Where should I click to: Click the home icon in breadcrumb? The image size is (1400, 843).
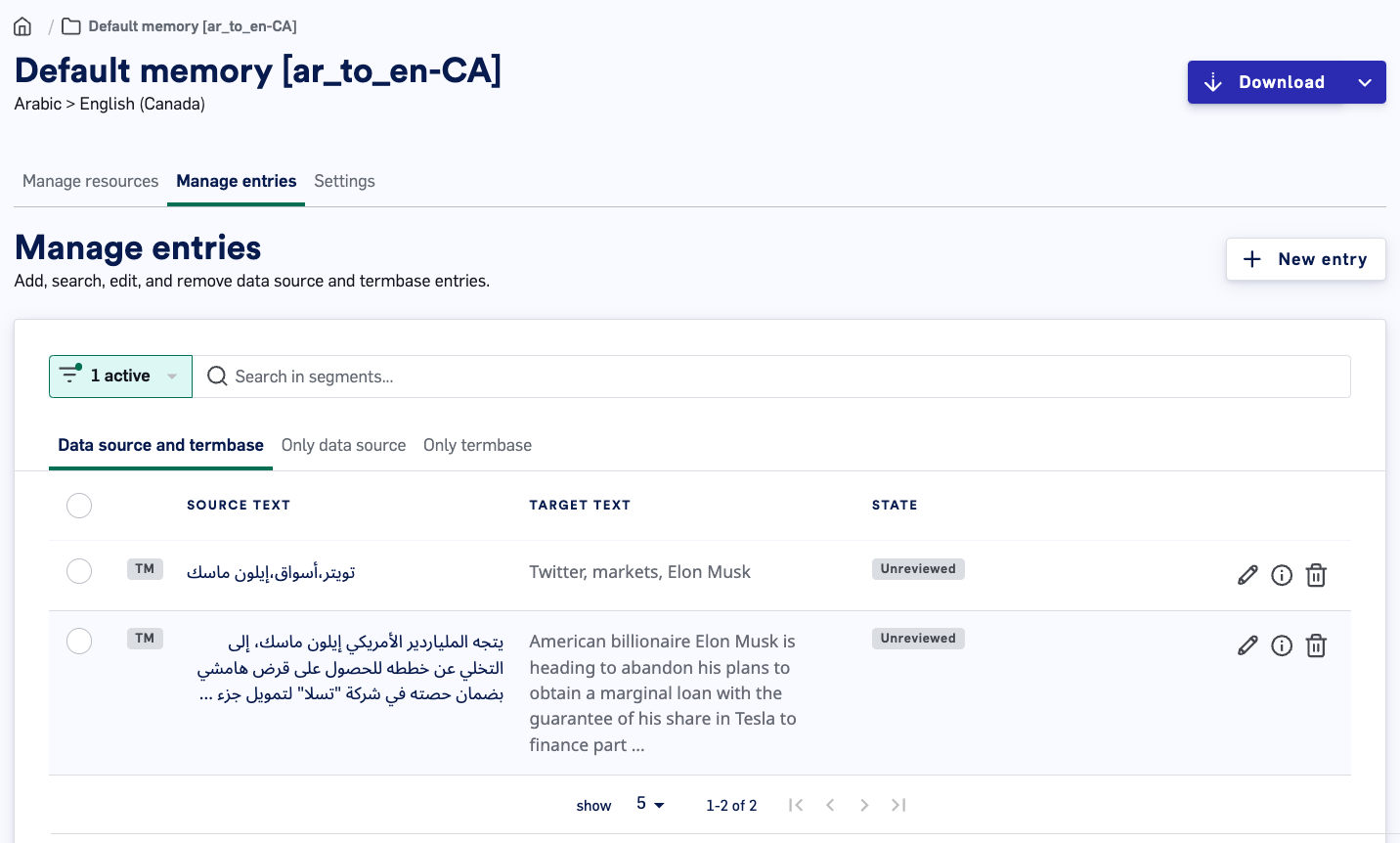[x=22, y=26]
